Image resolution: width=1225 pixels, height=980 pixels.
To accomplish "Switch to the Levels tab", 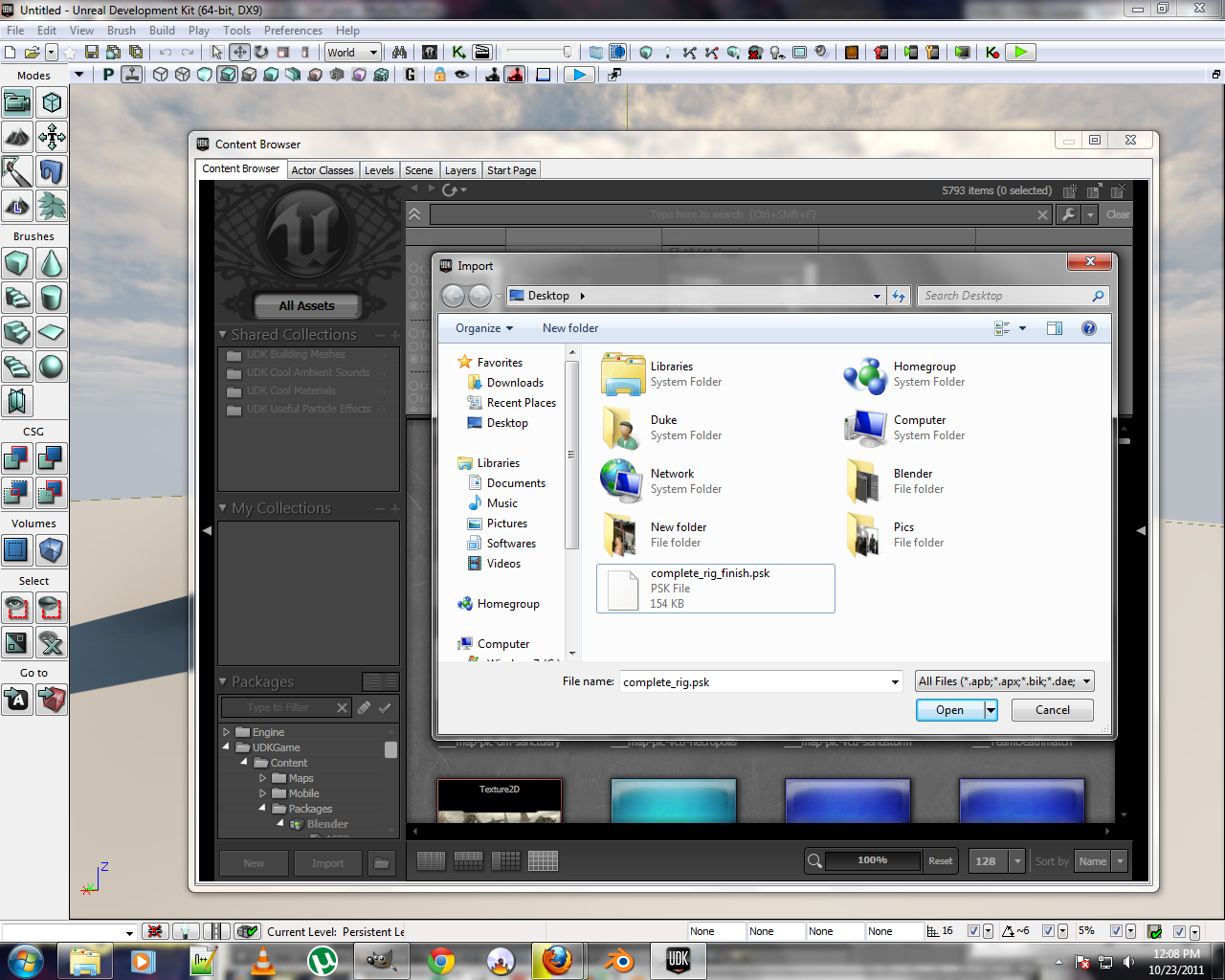I will click(379, 170).
